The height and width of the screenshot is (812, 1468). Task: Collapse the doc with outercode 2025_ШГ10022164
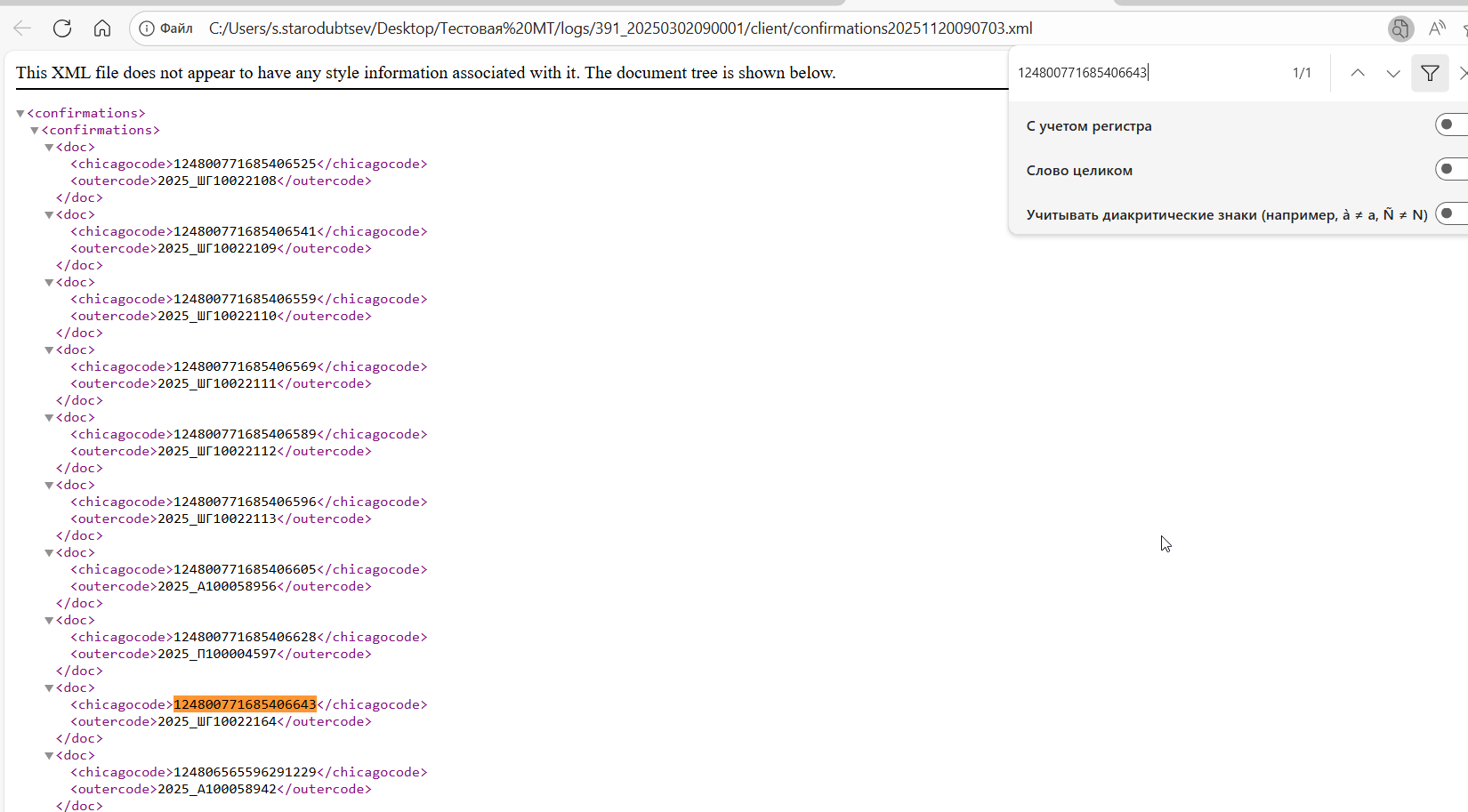pyautogui.click(x=49, y=688)
